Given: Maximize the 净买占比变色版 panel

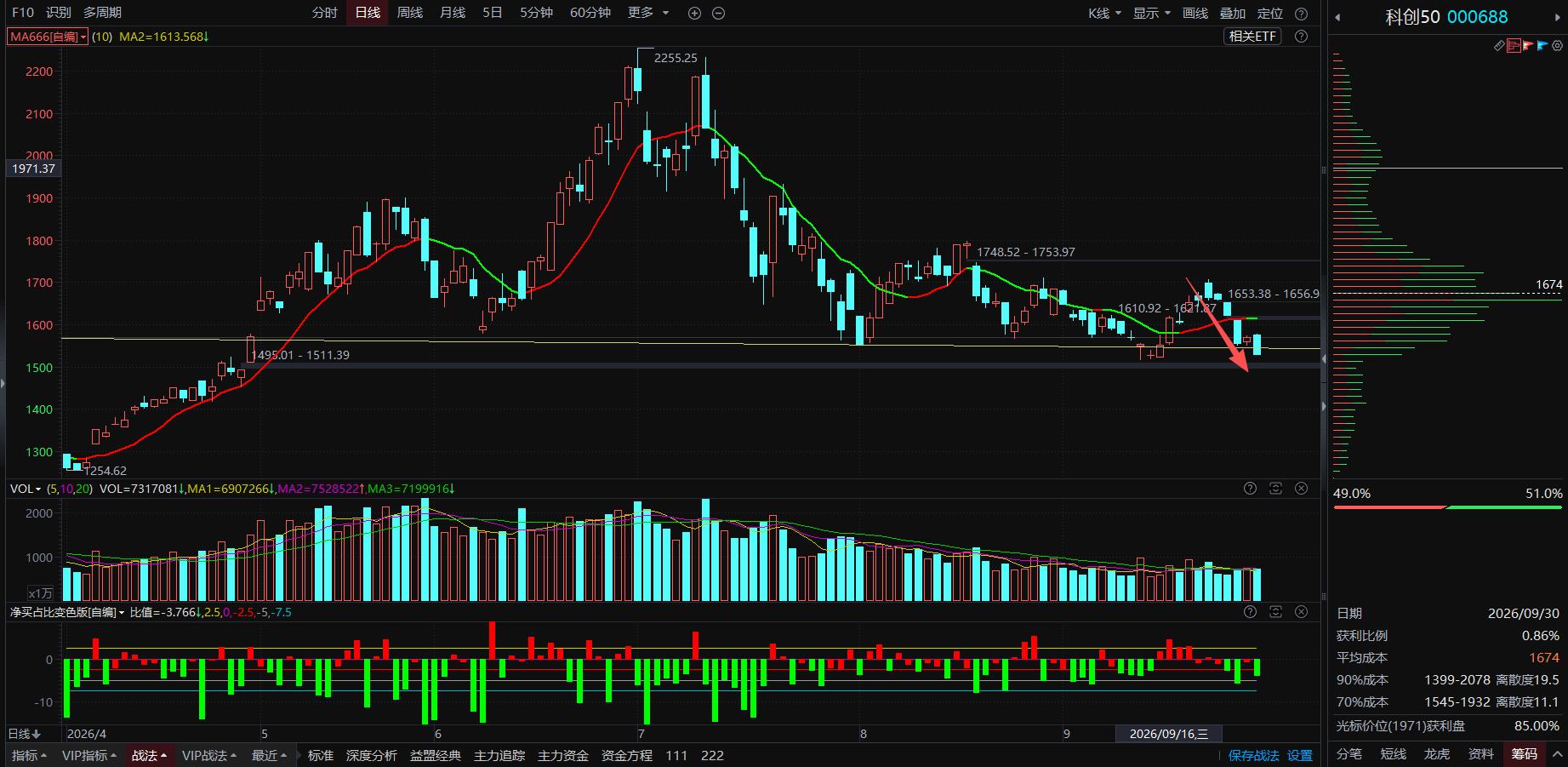Looking at the screenshot, I should point(1275,612).
